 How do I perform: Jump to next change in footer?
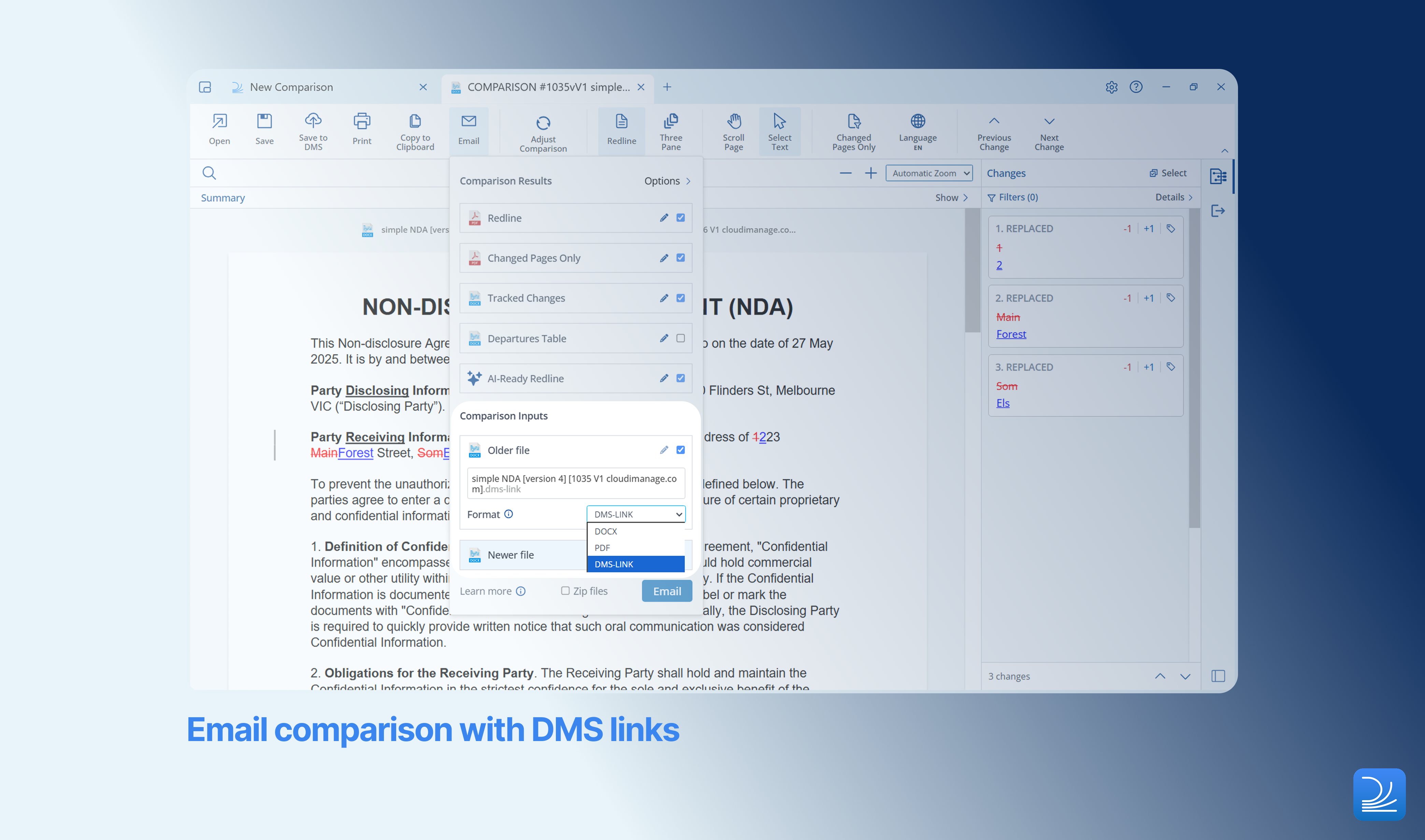point(1185,676)
